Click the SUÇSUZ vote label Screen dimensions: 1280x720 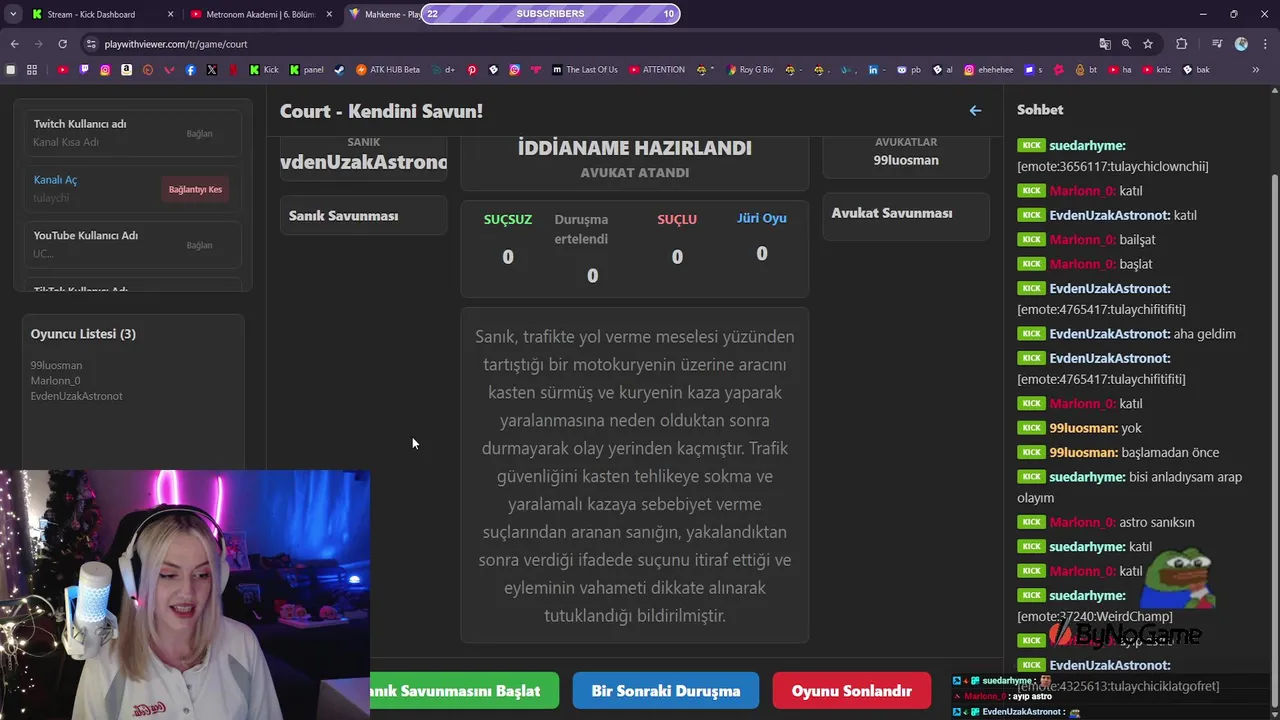click(508, 219)
